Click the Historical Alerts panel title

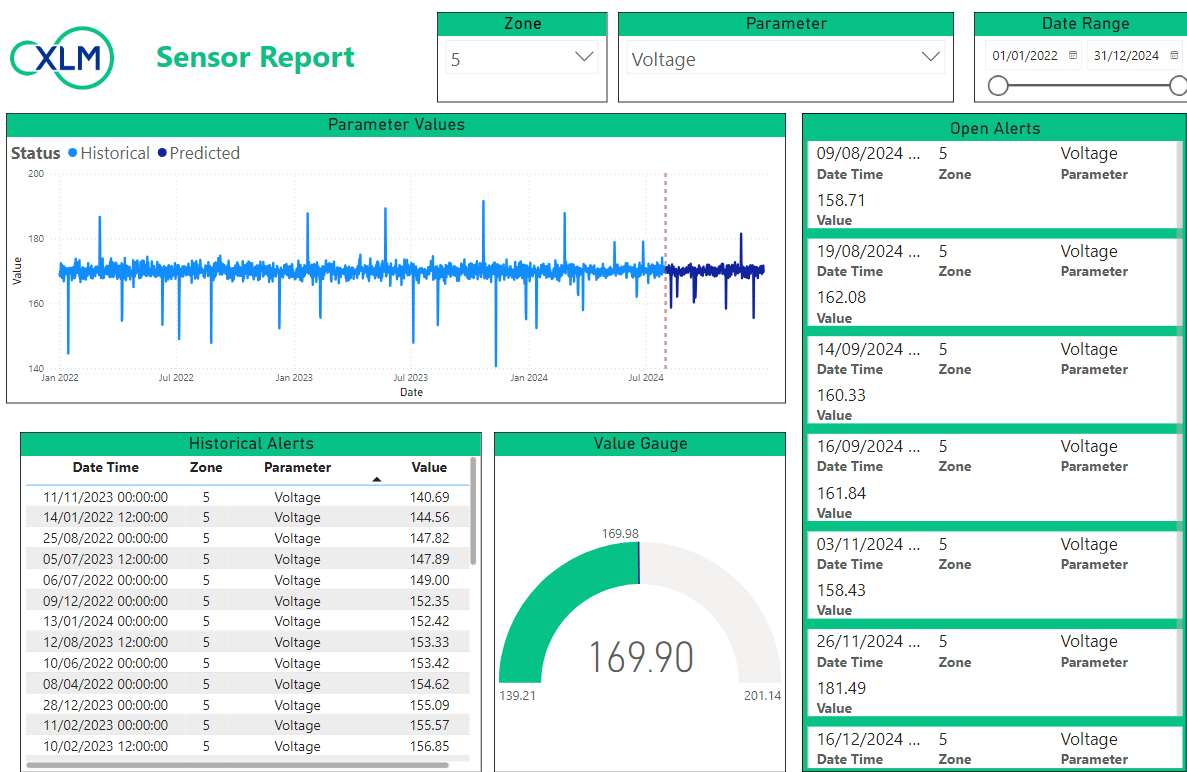pyautogui.click(x=251, y=444)
